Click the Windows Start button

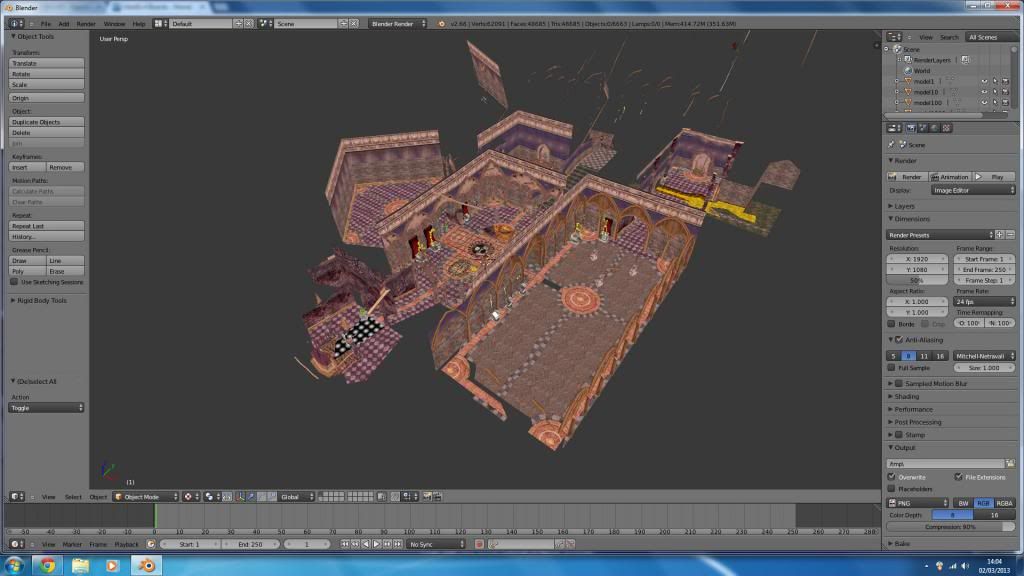(14, 565)
